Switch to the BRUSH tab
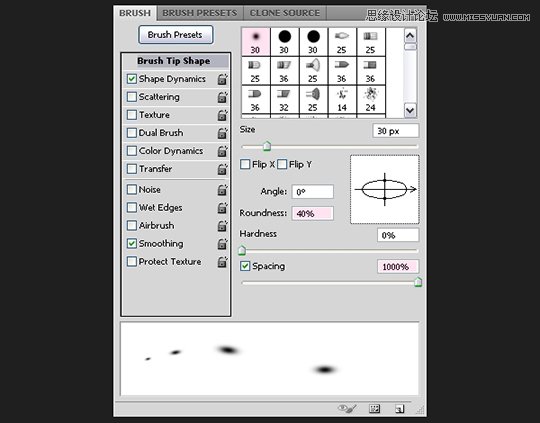The width and height of the screenshot is (540, 423). point(135,13)
